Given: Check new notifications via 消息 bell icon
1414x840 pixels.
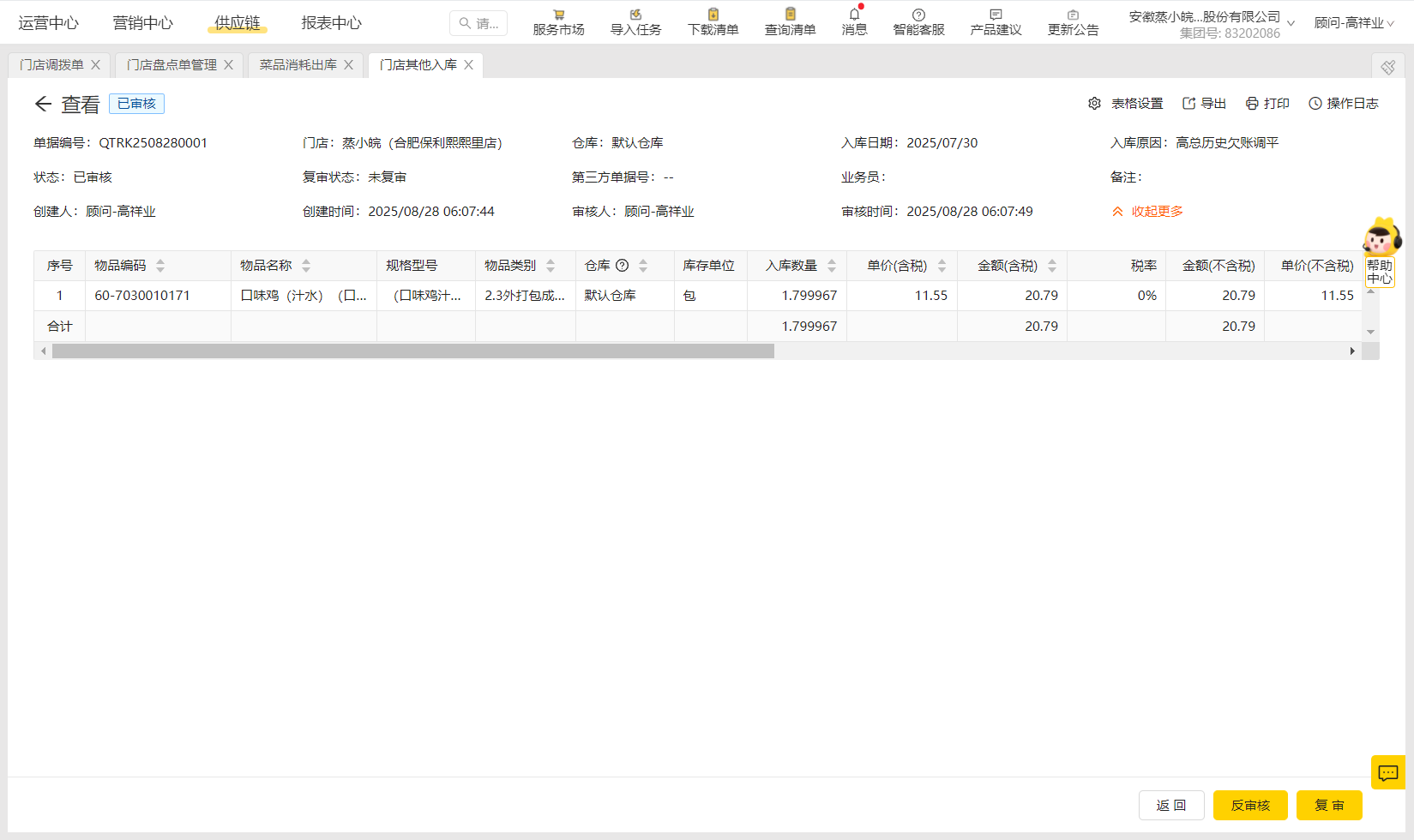Looking at the screenshot, I should pyautogui.click(x=853, y=21).
